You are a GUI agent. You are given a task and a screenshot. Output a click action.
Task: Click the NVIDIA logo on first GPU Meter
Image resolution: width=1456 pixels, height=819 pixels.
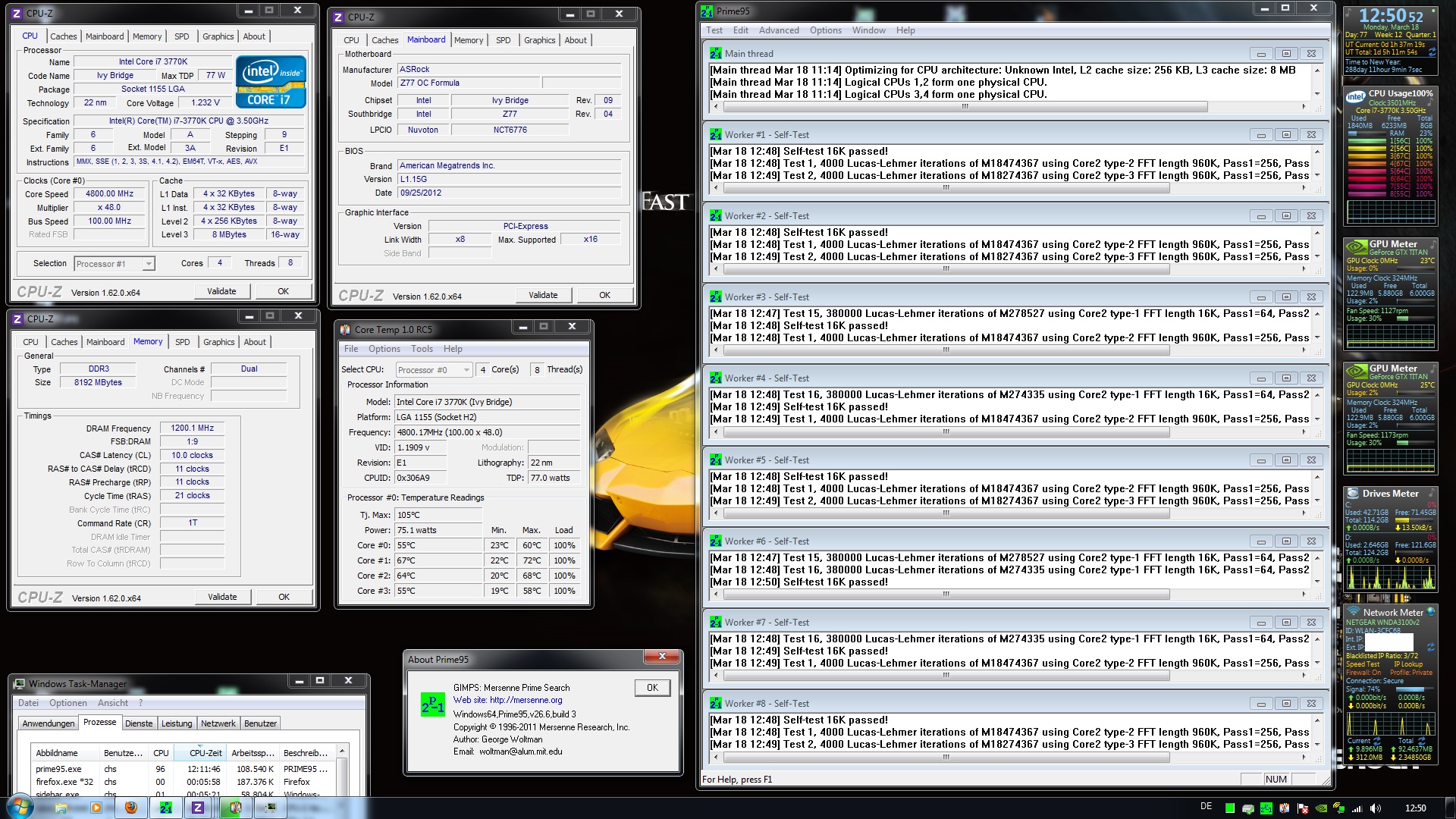(x=1356, y=246)
